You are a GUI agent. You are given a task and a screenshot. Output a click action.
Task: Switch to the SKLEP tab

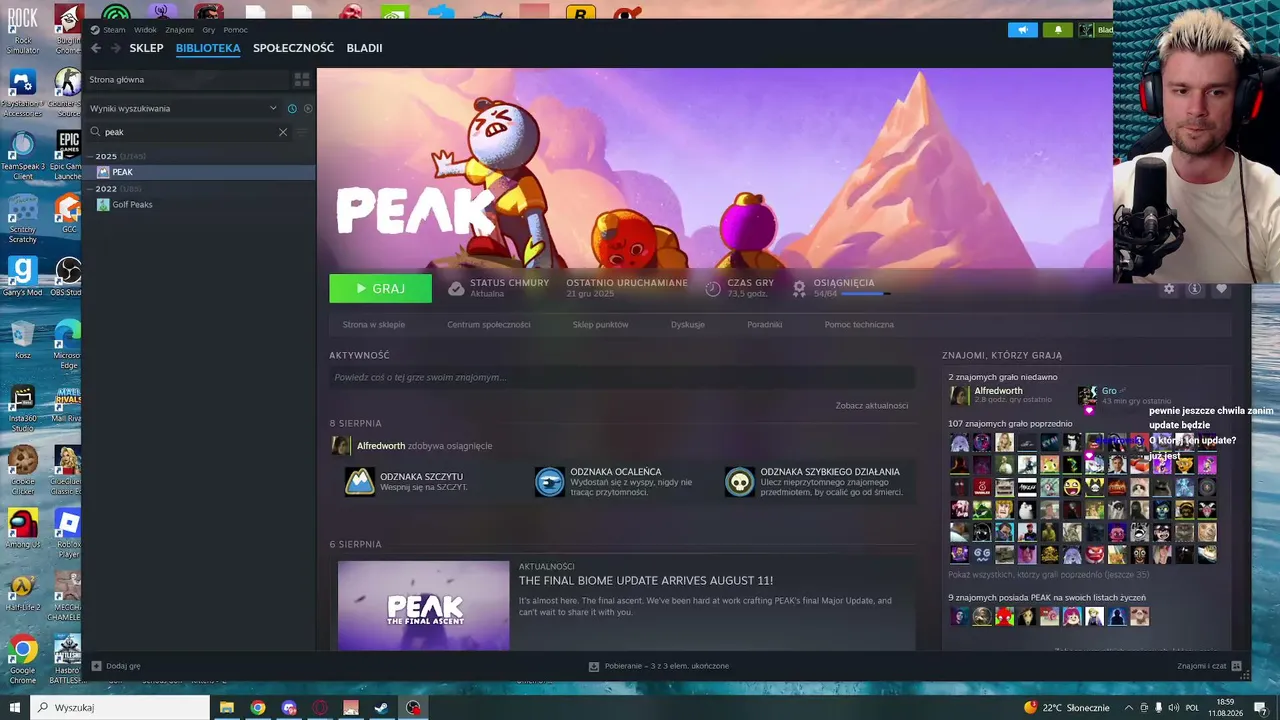click(146, 48)
